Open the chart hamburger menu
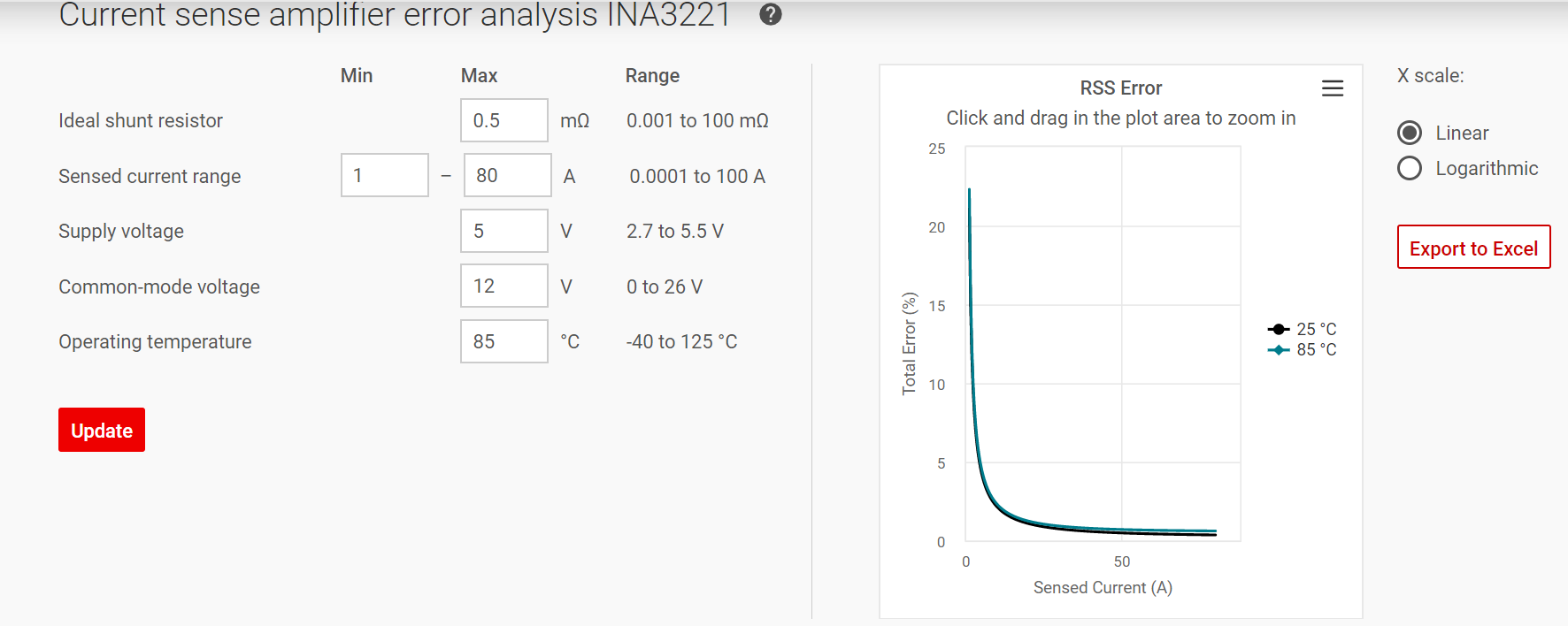Screen dimensions: 1568x626 pyautogui.click(x=1333, y=88)
